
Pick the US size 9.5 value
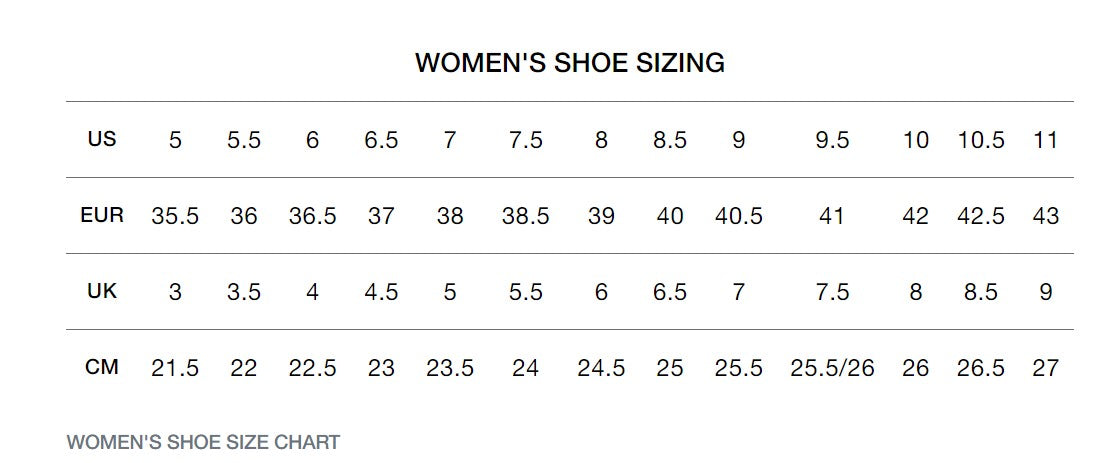[x=832, y=140]
